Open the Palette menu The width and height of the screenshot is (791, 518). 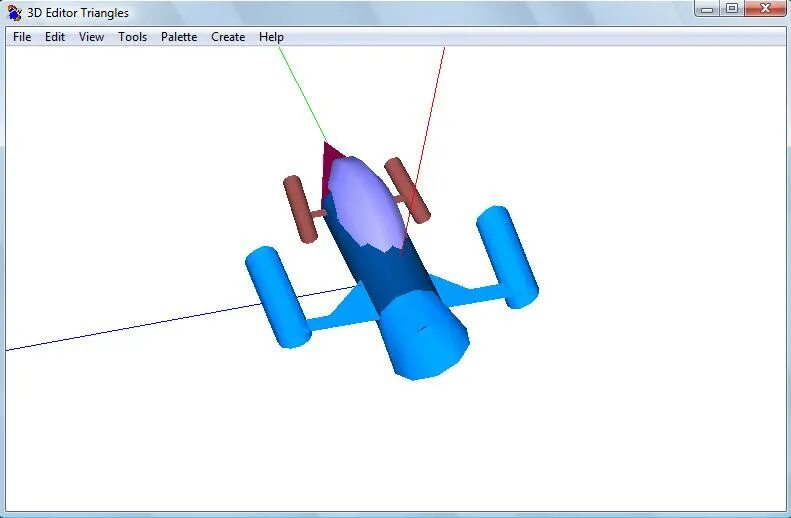(x=179, y=37)
